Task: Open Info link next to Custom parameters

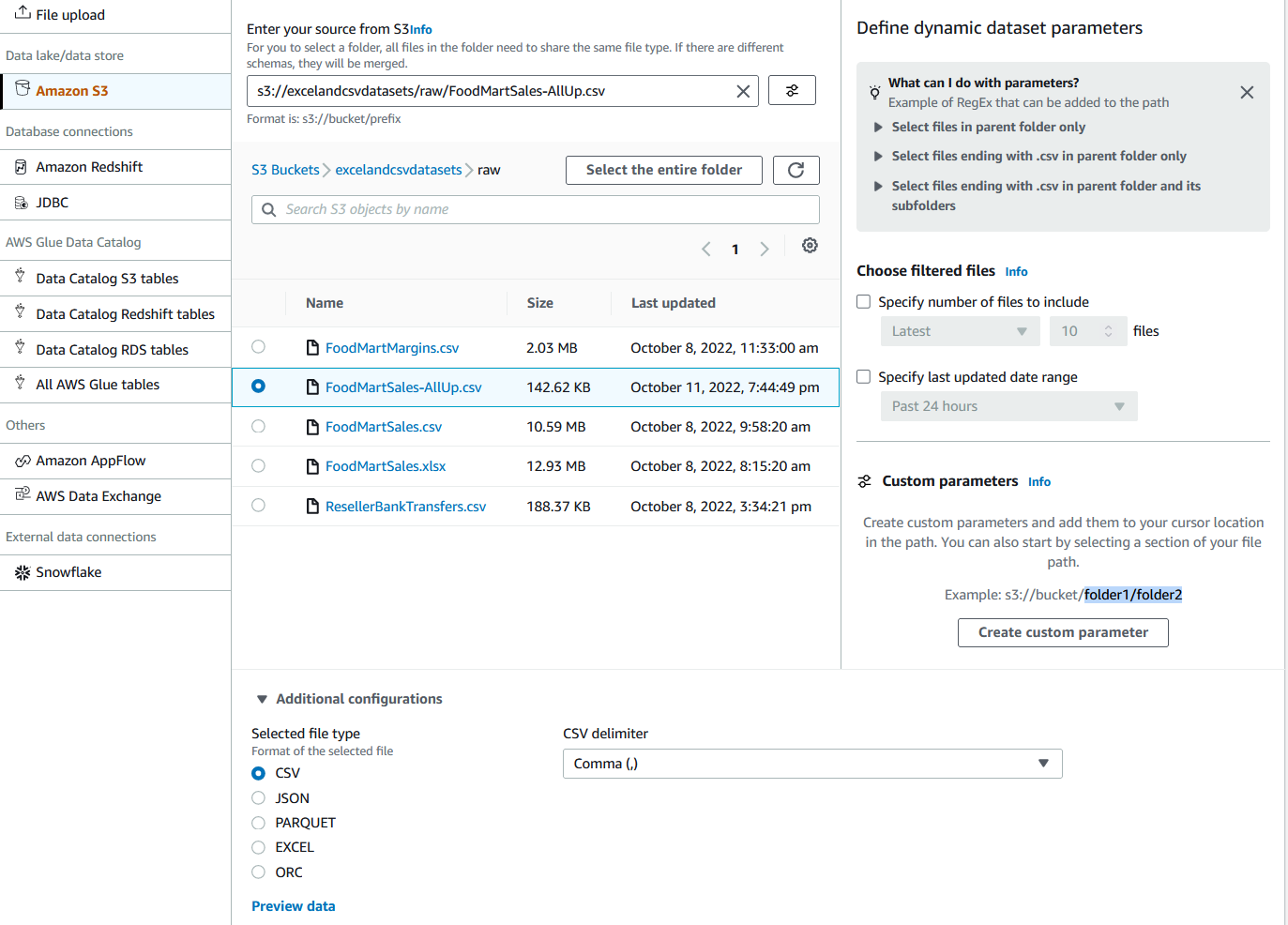Action: 1039,482
